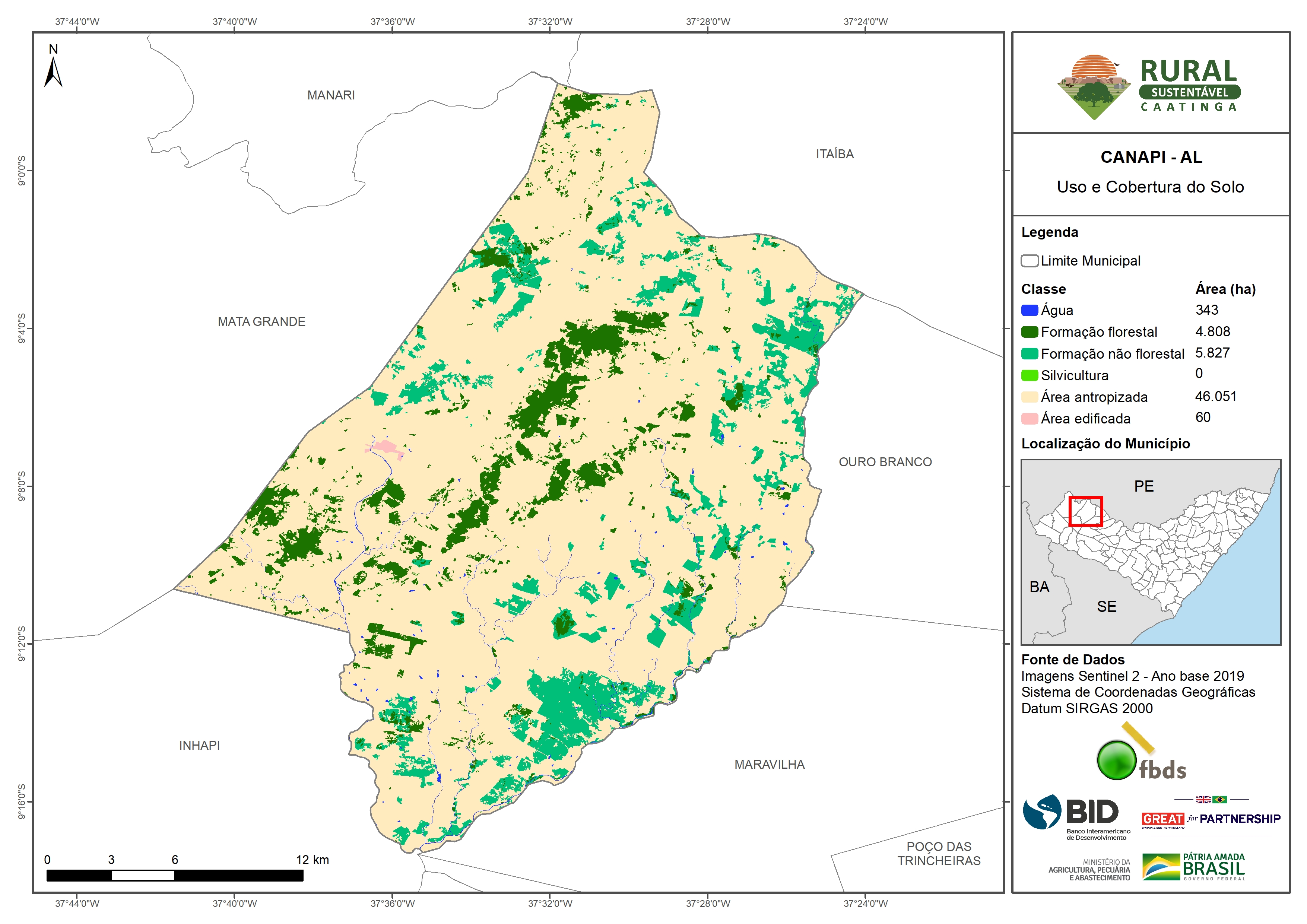The width and height of the screenshot is (1307, 924).
Task: Click the bright green Silvicultura swatch
Action: pyautogui.click(x=1029, y=375)
